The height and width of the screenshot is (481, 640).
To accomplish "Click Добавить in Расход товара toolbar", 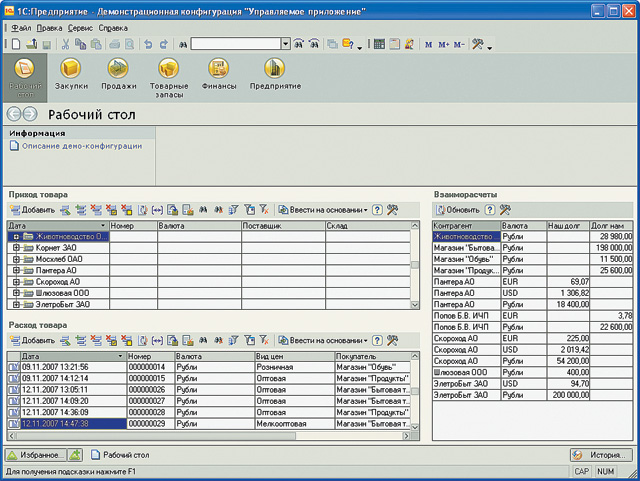I will pos(32,341).
